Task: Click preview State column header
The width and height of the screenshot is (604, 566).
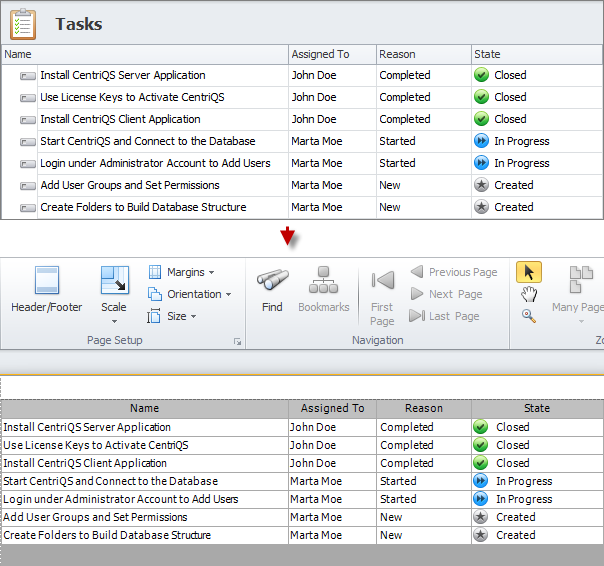Action: click(537, 408)
